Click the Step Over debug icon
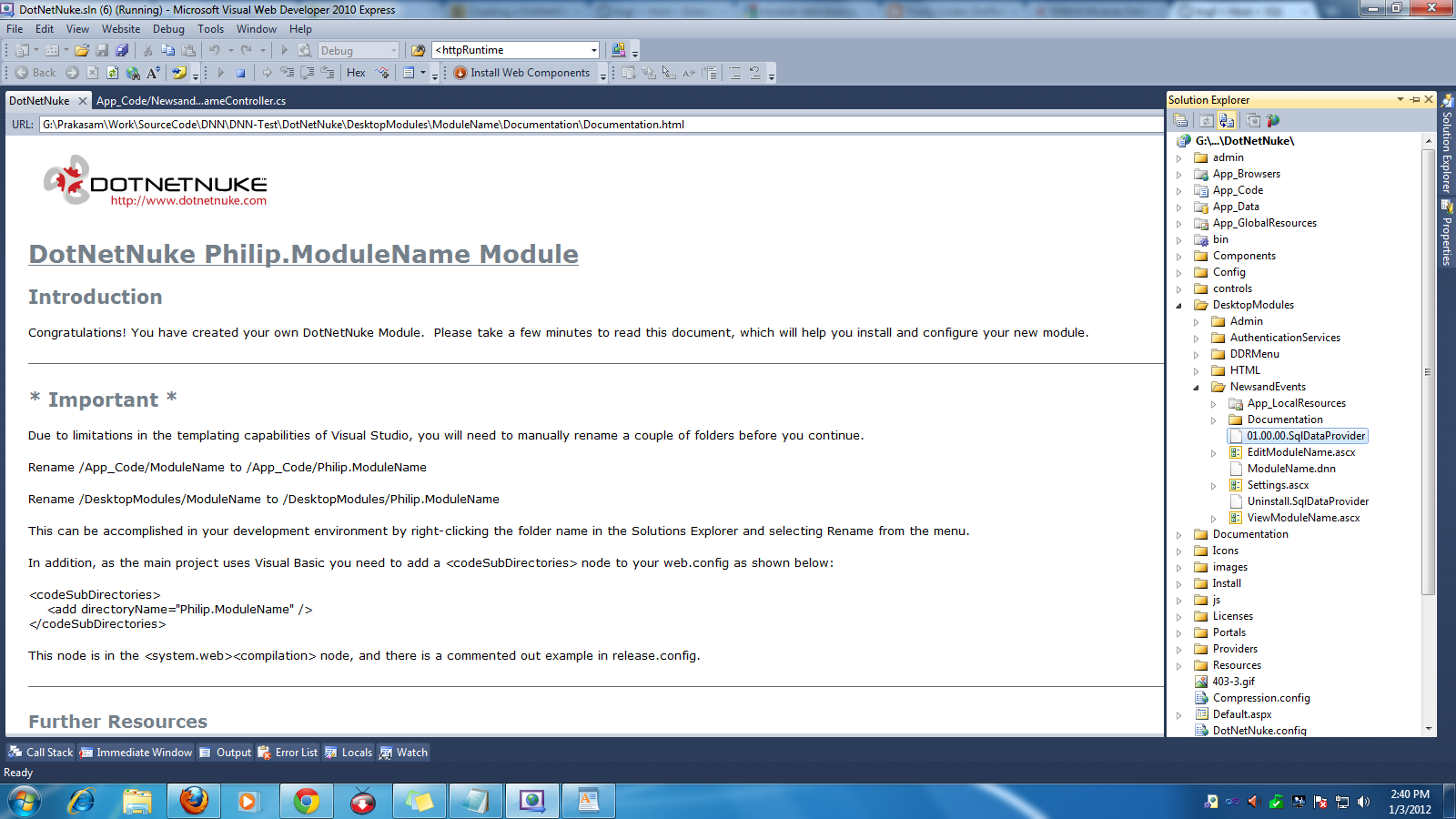The image size is (1456, 819). click(x=308, y=73)
